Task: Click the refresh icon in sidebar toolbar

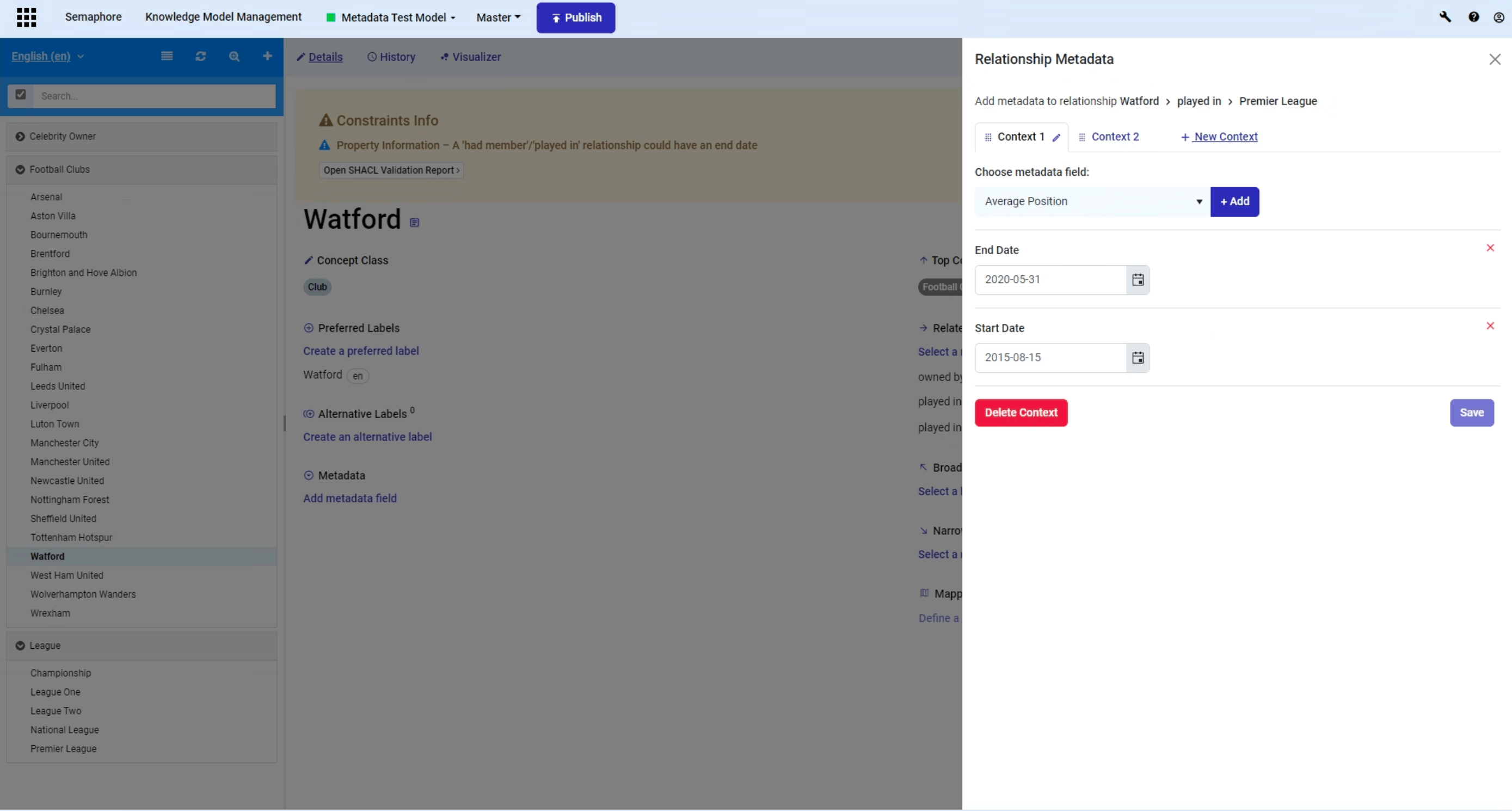Action: click(x=200, y=57)
